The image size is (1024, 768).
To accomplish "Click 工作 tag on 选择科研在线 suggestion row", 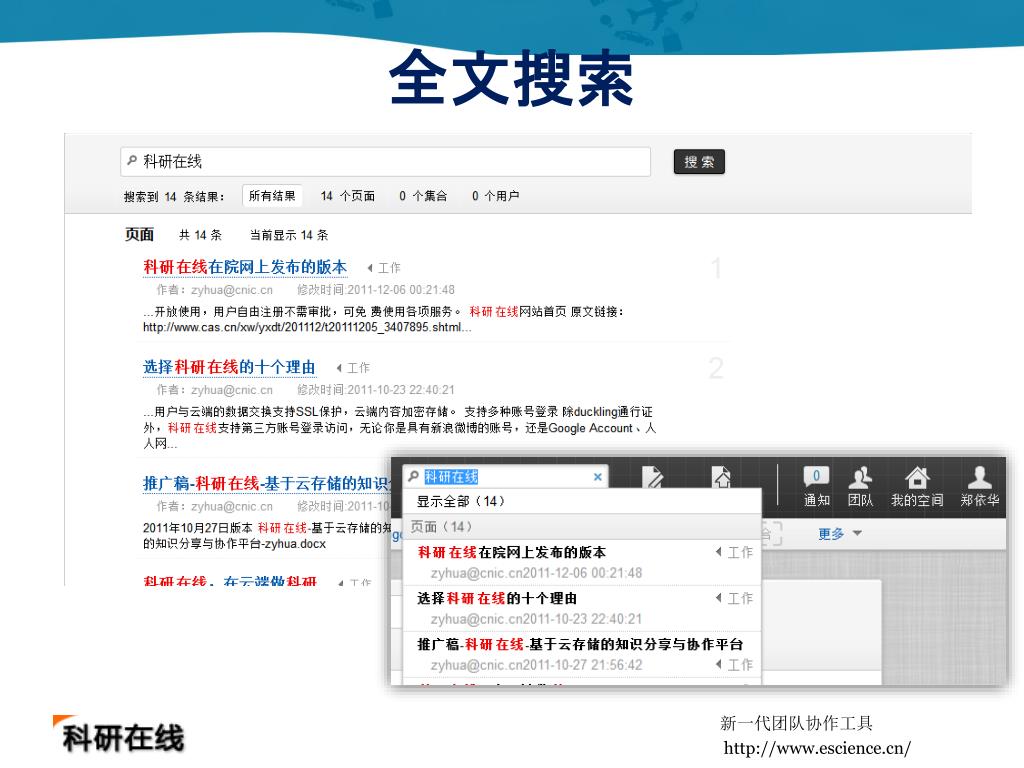I will click(735, 598).
